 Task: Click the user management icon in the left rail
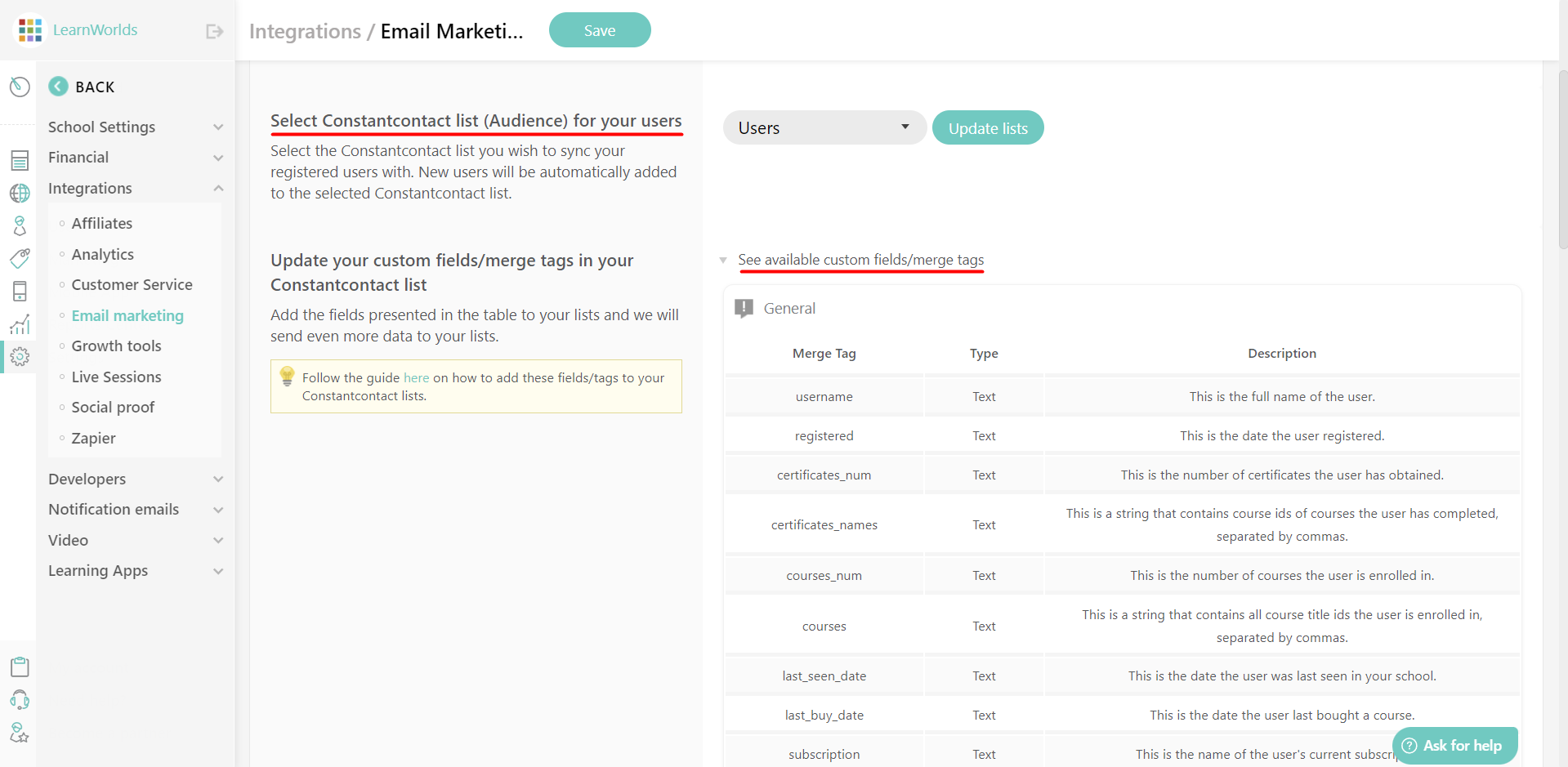[x=20, y=226]
